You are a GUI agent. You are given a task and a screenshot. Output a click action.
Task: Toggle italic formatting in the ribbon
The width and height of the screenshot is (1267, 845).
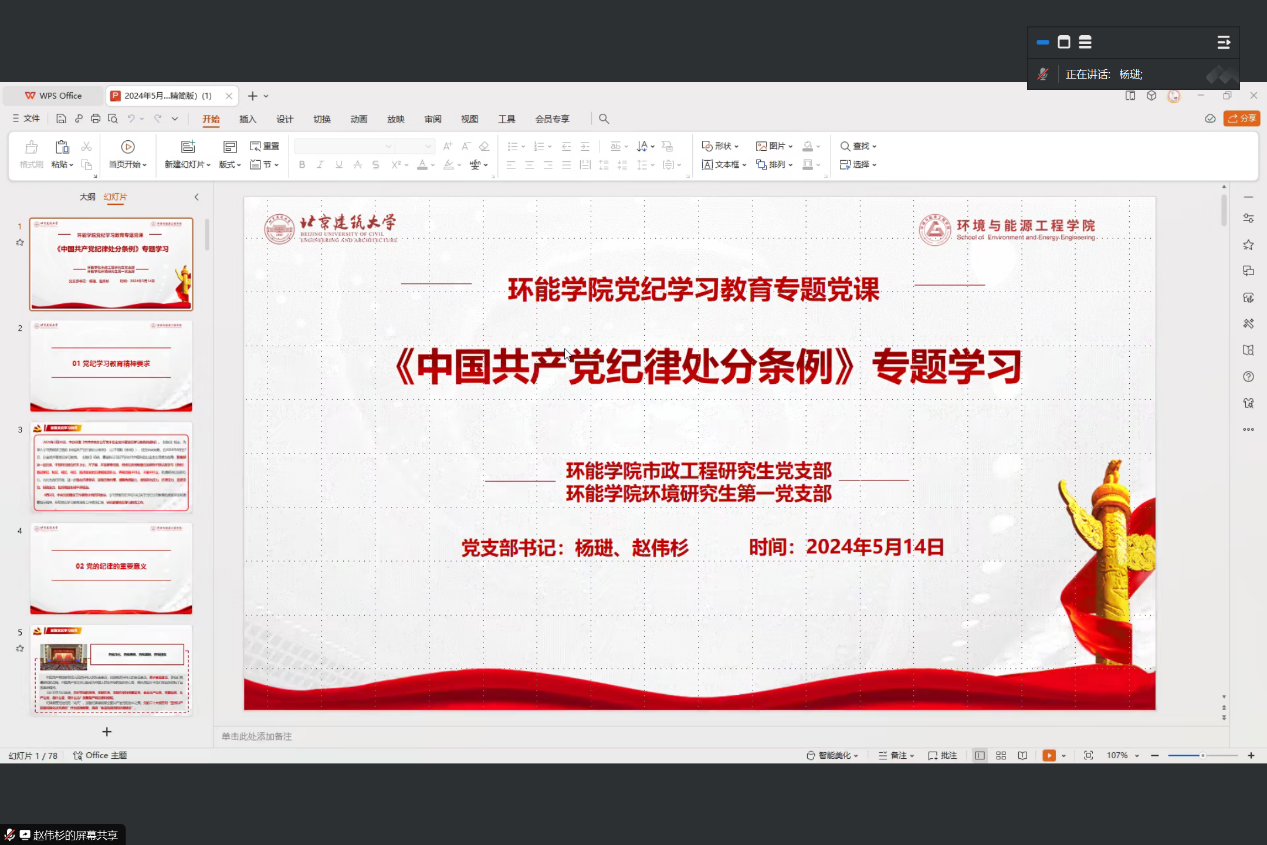click(320, 165)
